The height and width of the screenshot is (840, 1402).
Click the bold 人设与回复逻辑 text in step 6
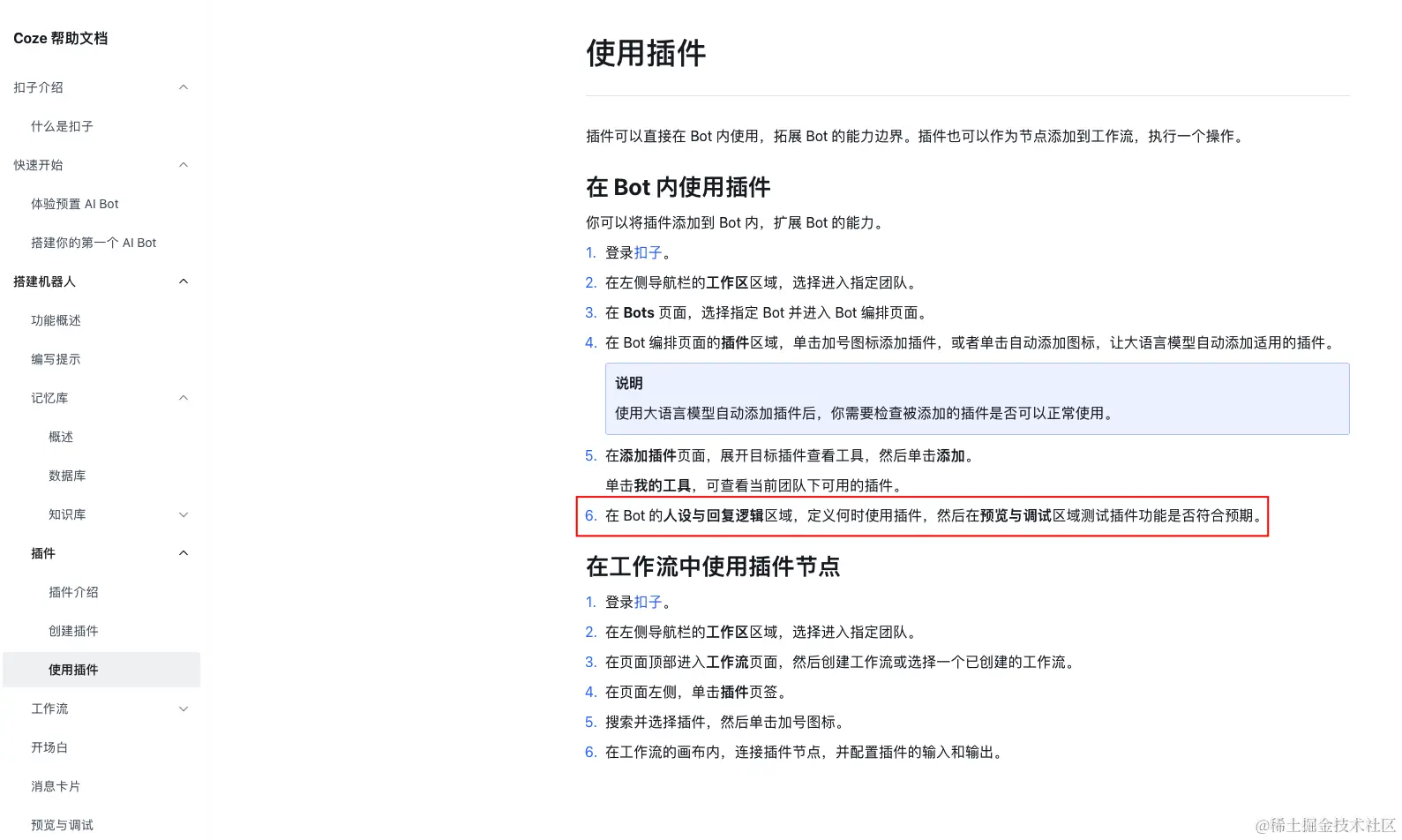[x=714, y=515]
